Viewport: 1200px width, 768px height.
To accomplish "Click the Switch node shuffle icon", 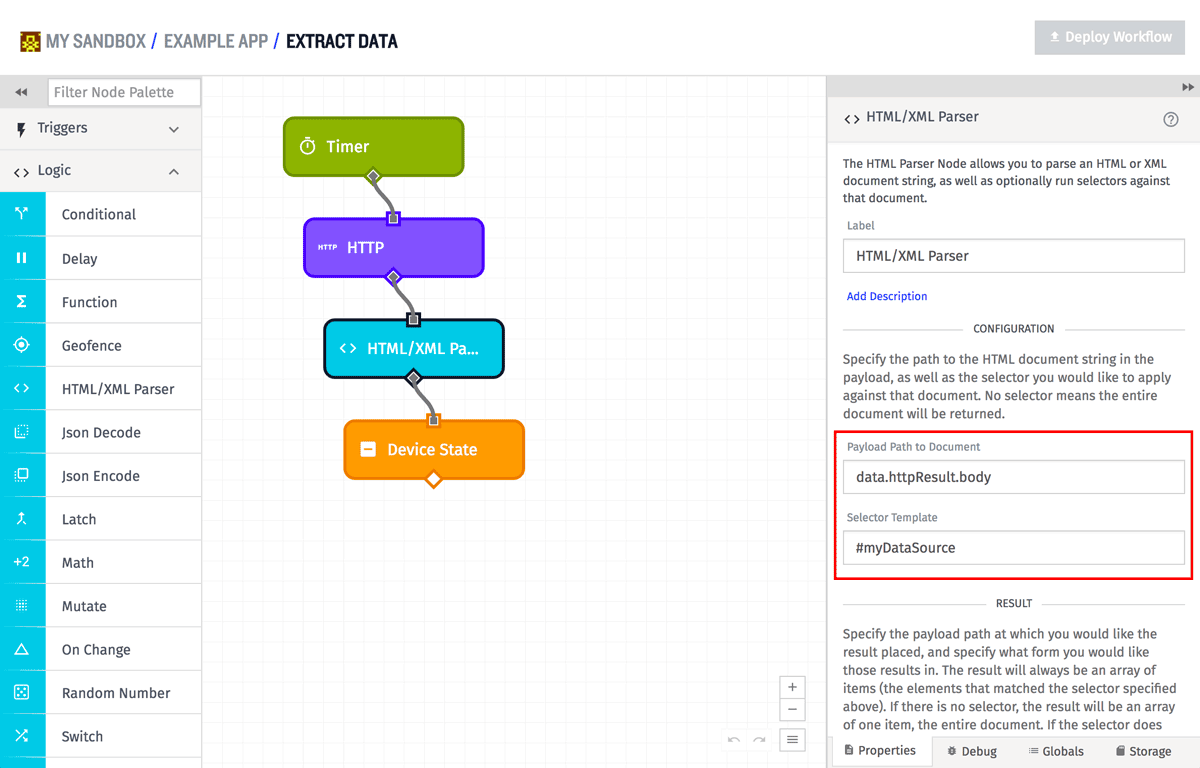I will point(22,736).
